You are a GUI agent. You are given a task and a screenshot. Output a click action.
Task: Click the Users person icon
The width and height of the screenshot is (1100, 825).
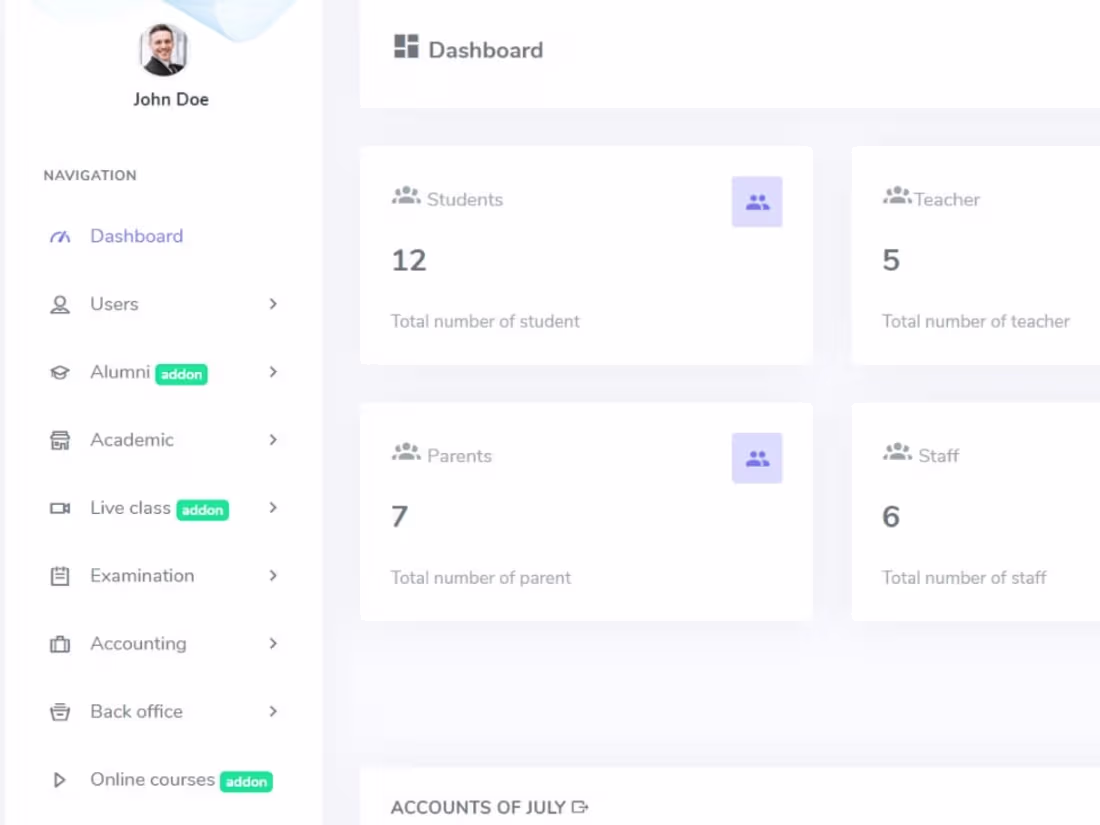60,304
